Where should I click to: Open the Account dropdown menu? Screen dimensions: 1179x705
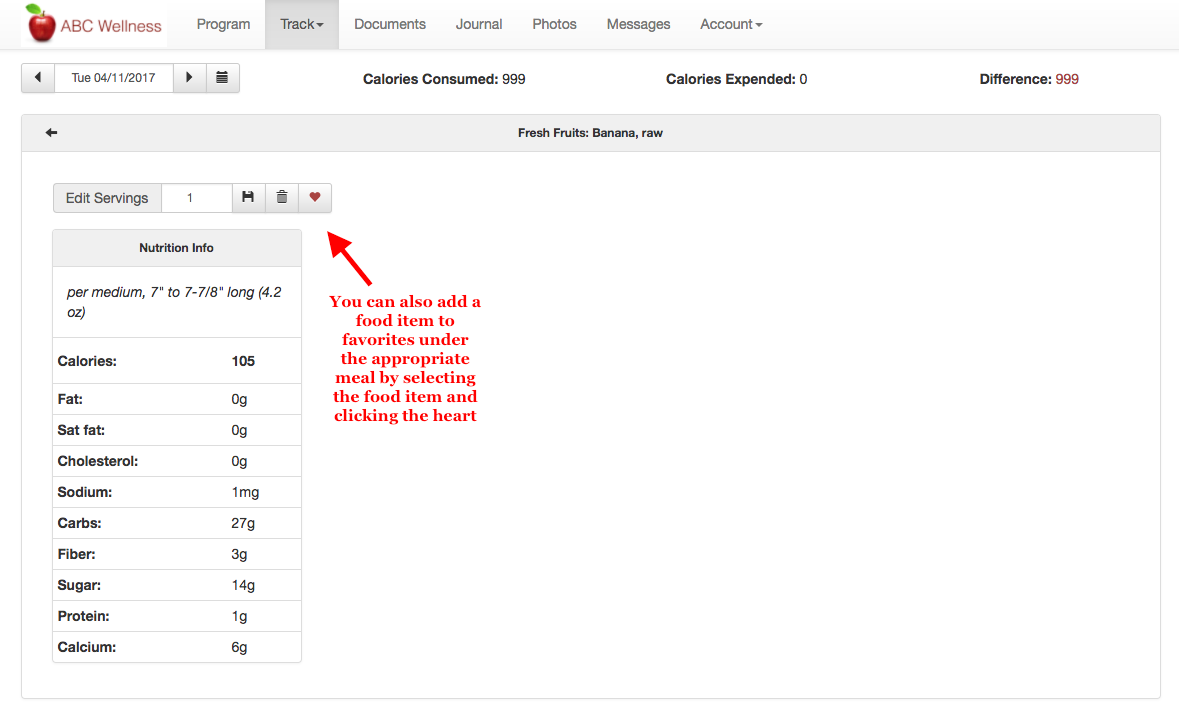point(730,24)
